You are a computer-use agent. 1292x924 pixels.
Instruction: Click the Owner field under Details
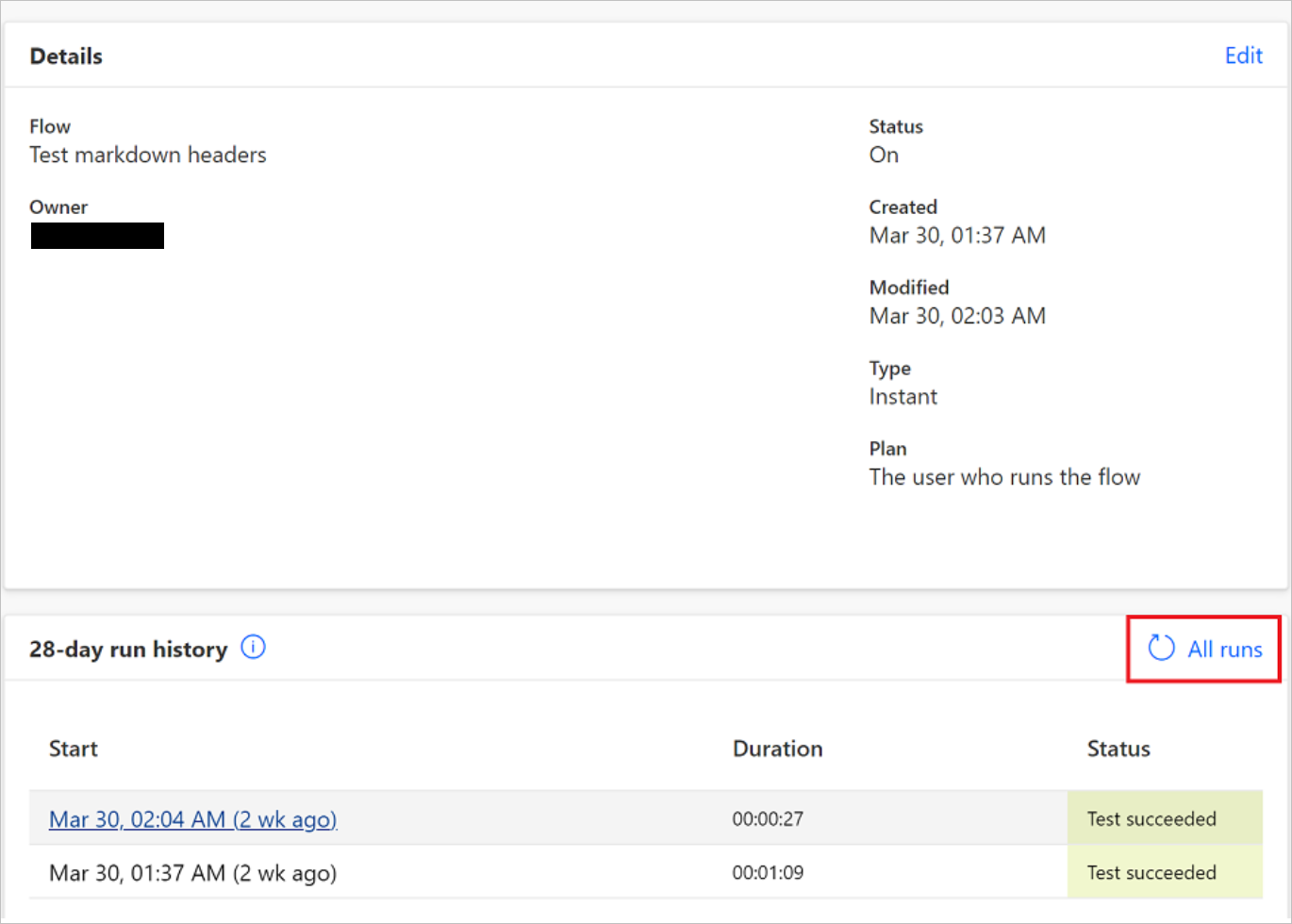(x=96, y=235)
